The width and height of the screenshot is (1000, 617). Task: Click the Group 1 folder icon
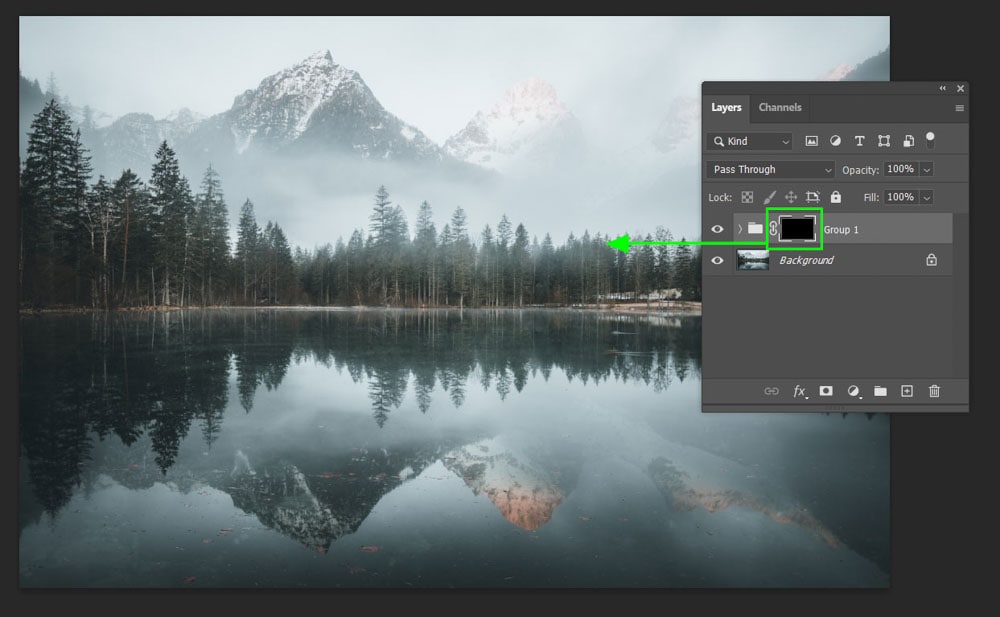click(x=755, y=228)
